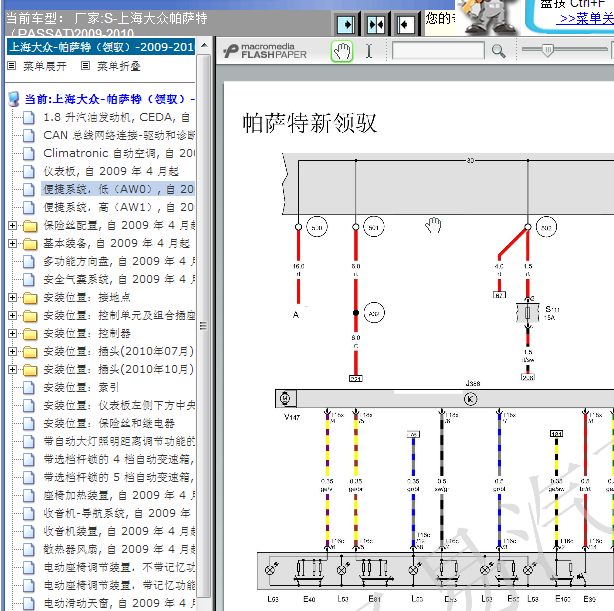Image resolution: width=614 pixels, height=611 pixels.
Task: Click the 菜单展开 expand-menu icon
Action: coord(12,66)
